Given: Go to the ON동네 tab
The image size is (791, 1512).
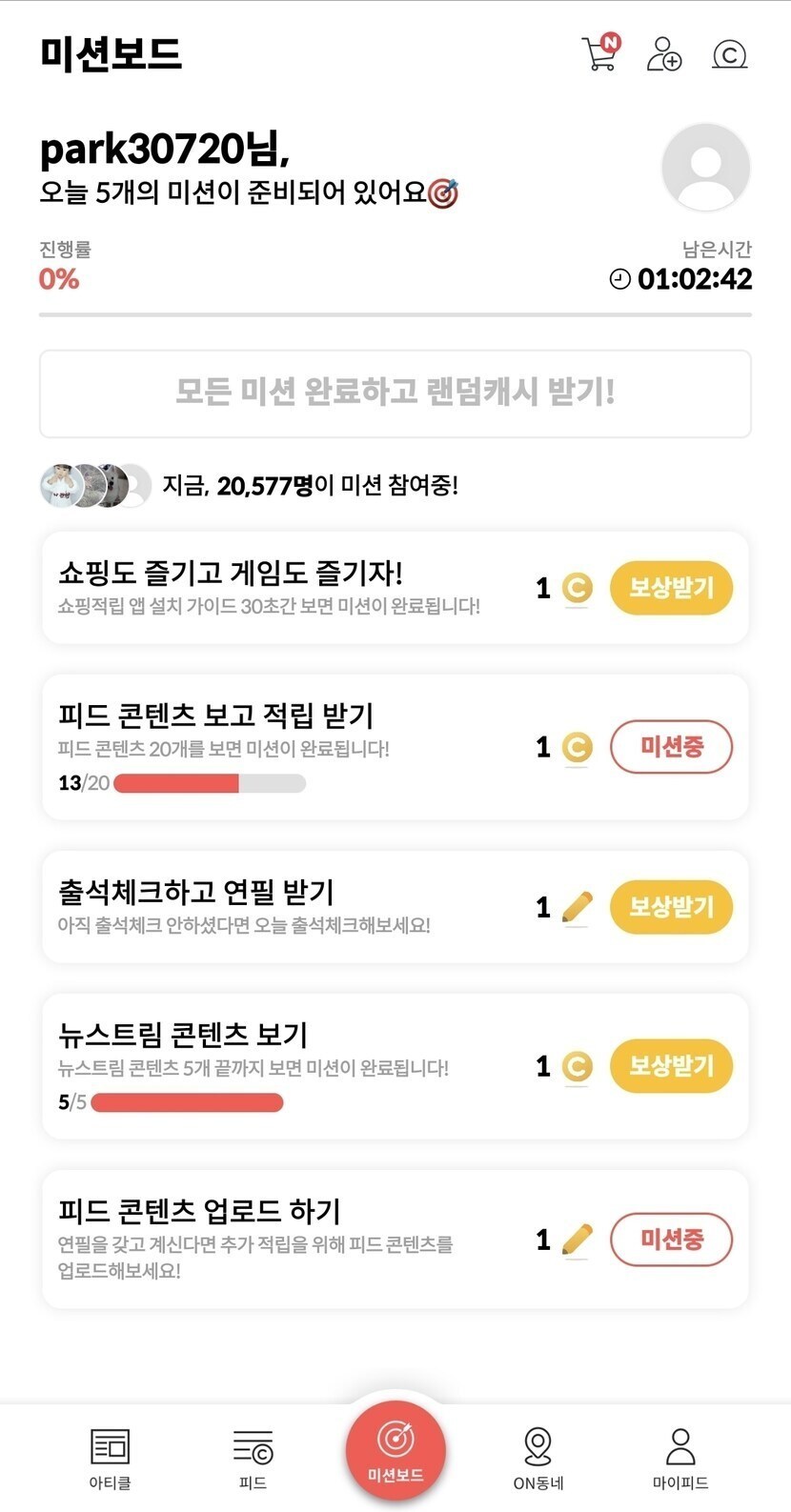Looking at the screenshot, I should tap(538, 1457).
